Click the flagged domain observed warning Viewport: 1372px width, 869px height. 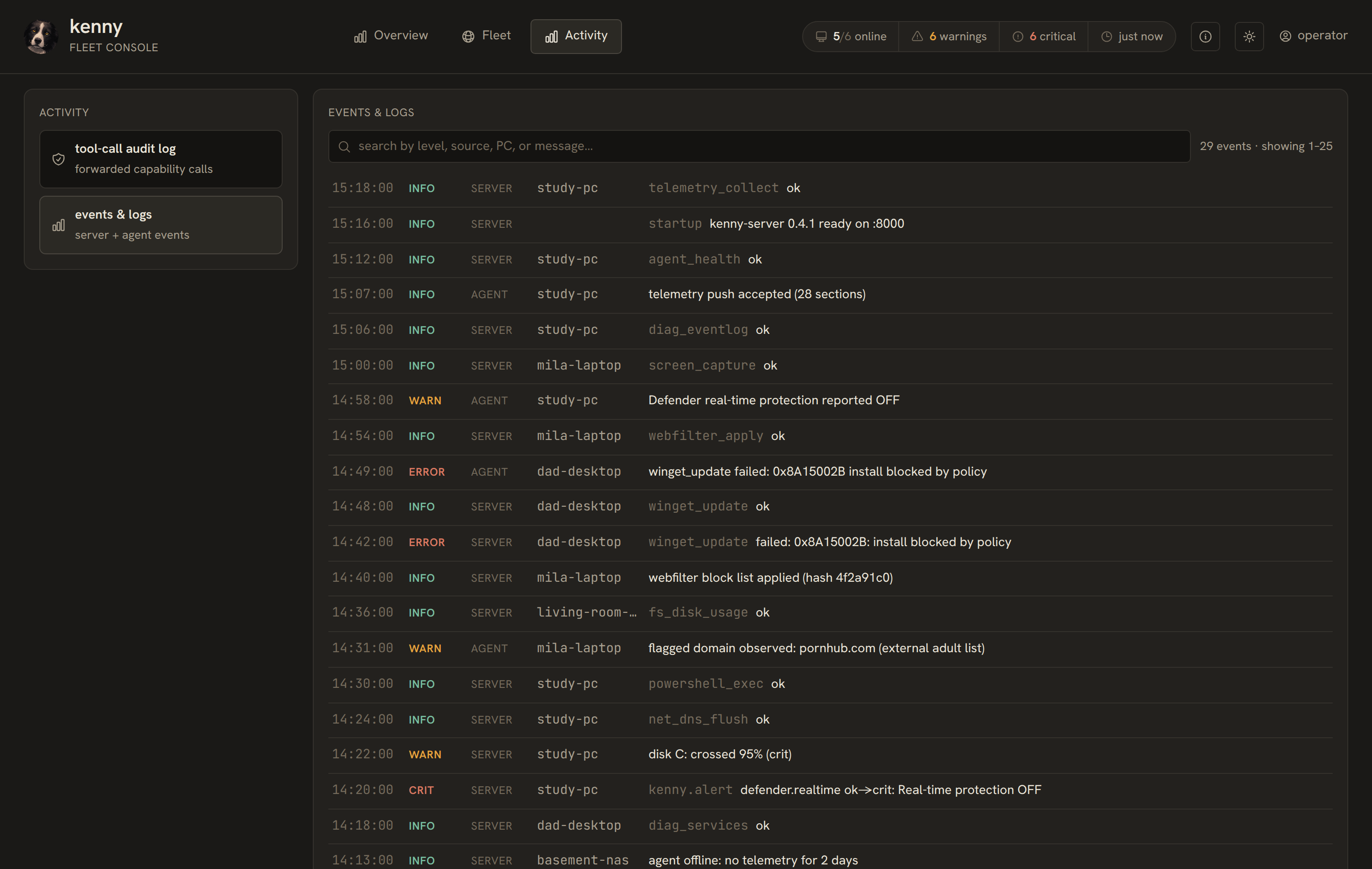[x=816, y=649]
